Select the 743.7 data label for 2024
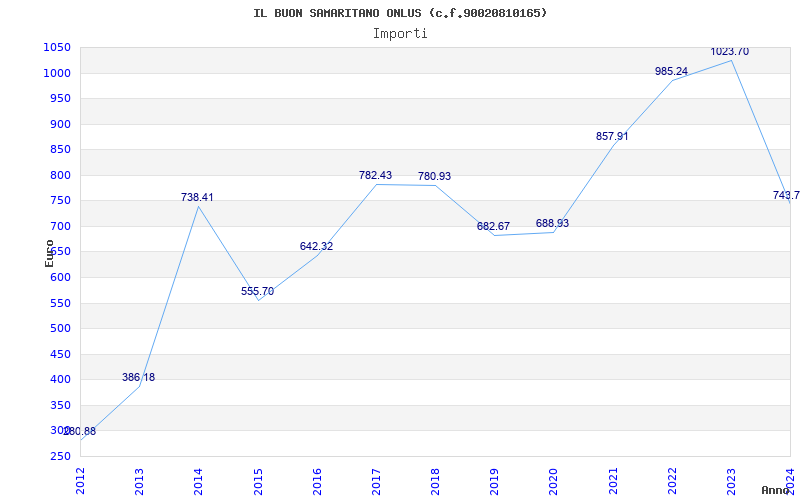Screen dimensions: 800x500 [786, 195]
